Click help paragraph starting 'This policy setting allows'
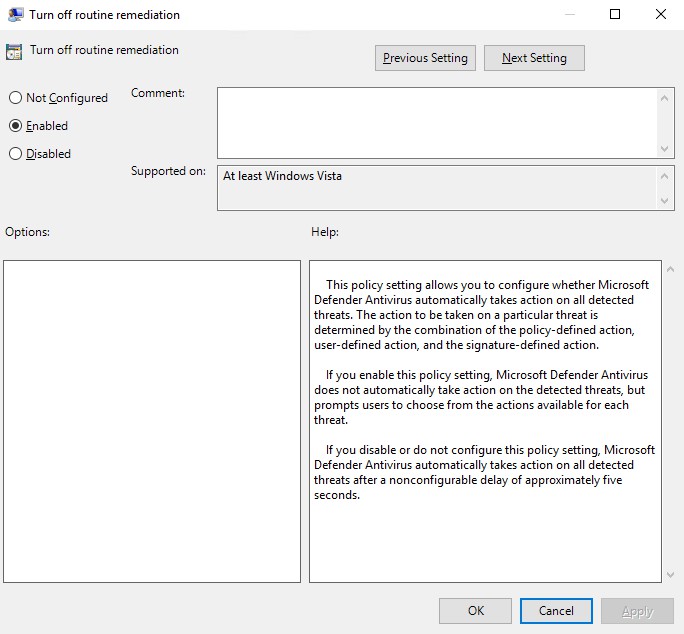 pyautogui.click(x=482, y=315)
